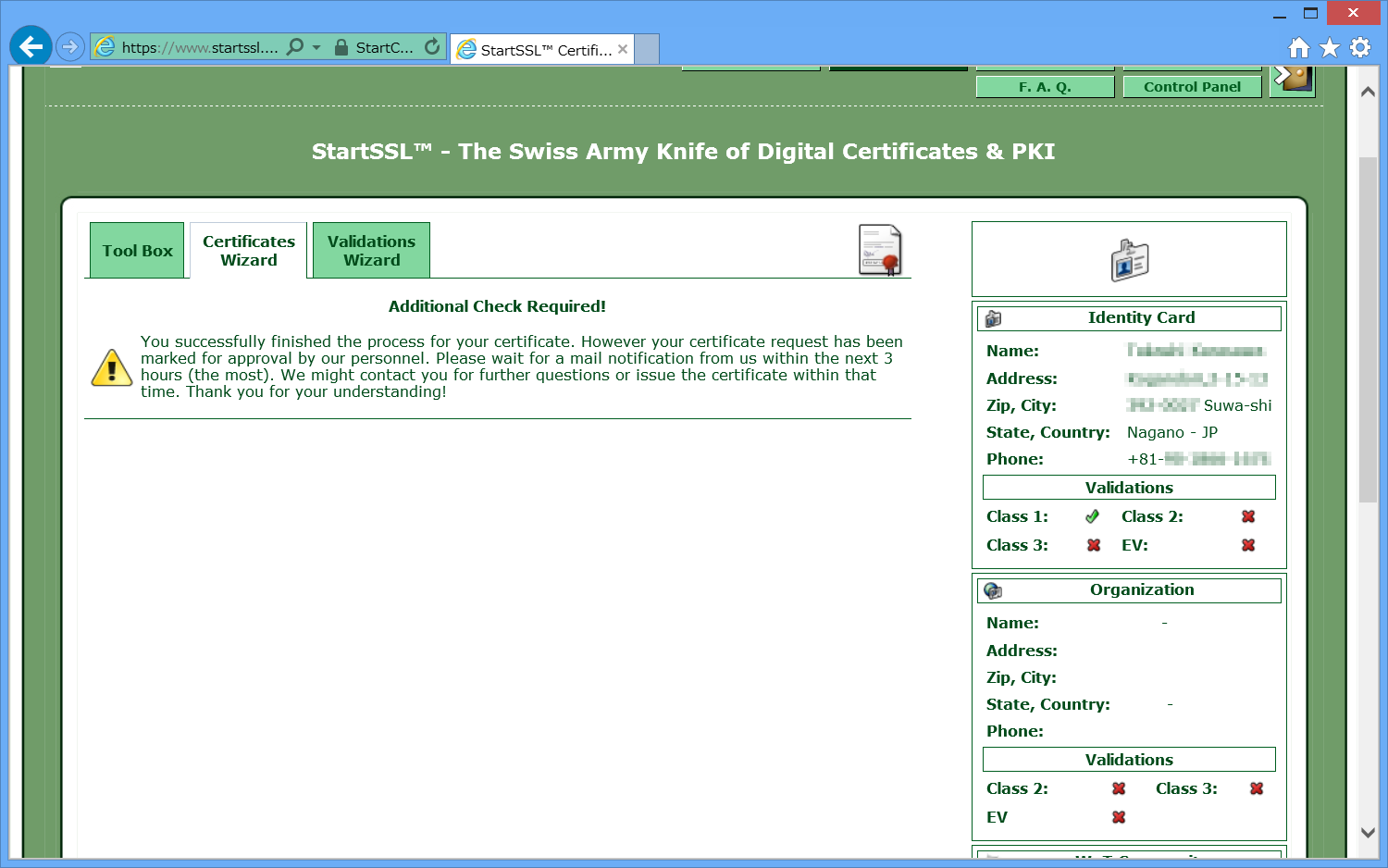Open the browser home page icon
The image size is (1388, 868).
coord(1299,47)
